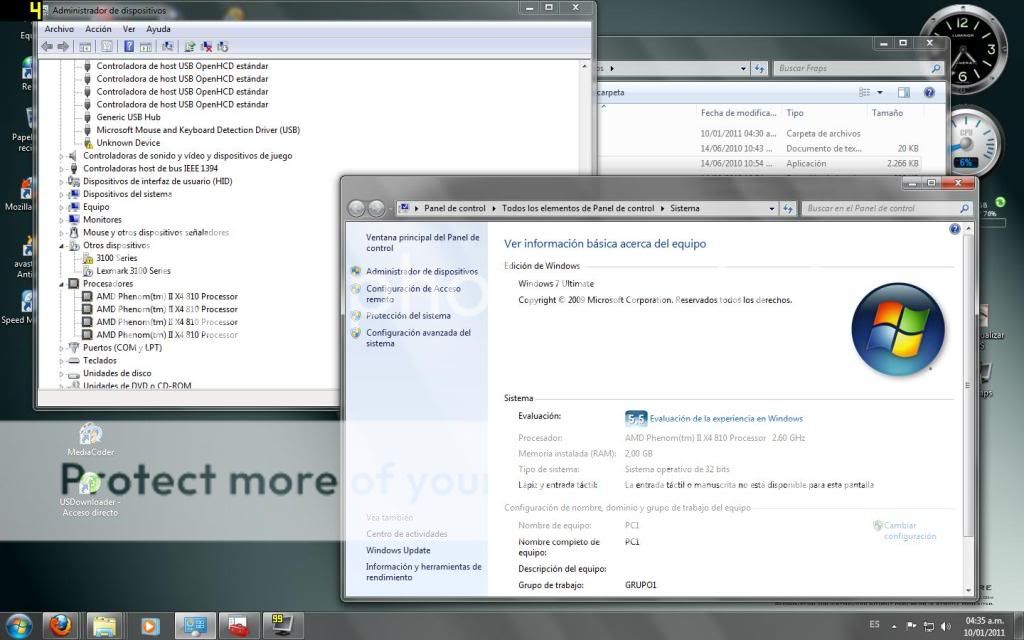
Task: Click the Fraps taskbar button
Action: 281,626
